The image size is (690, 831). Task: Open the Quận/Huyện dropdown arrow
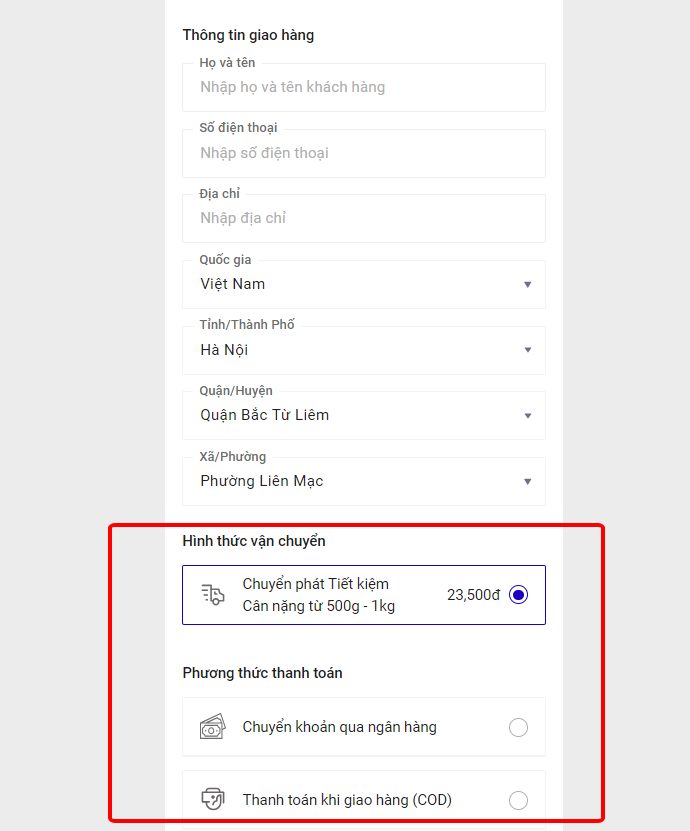tap(528, 416)
